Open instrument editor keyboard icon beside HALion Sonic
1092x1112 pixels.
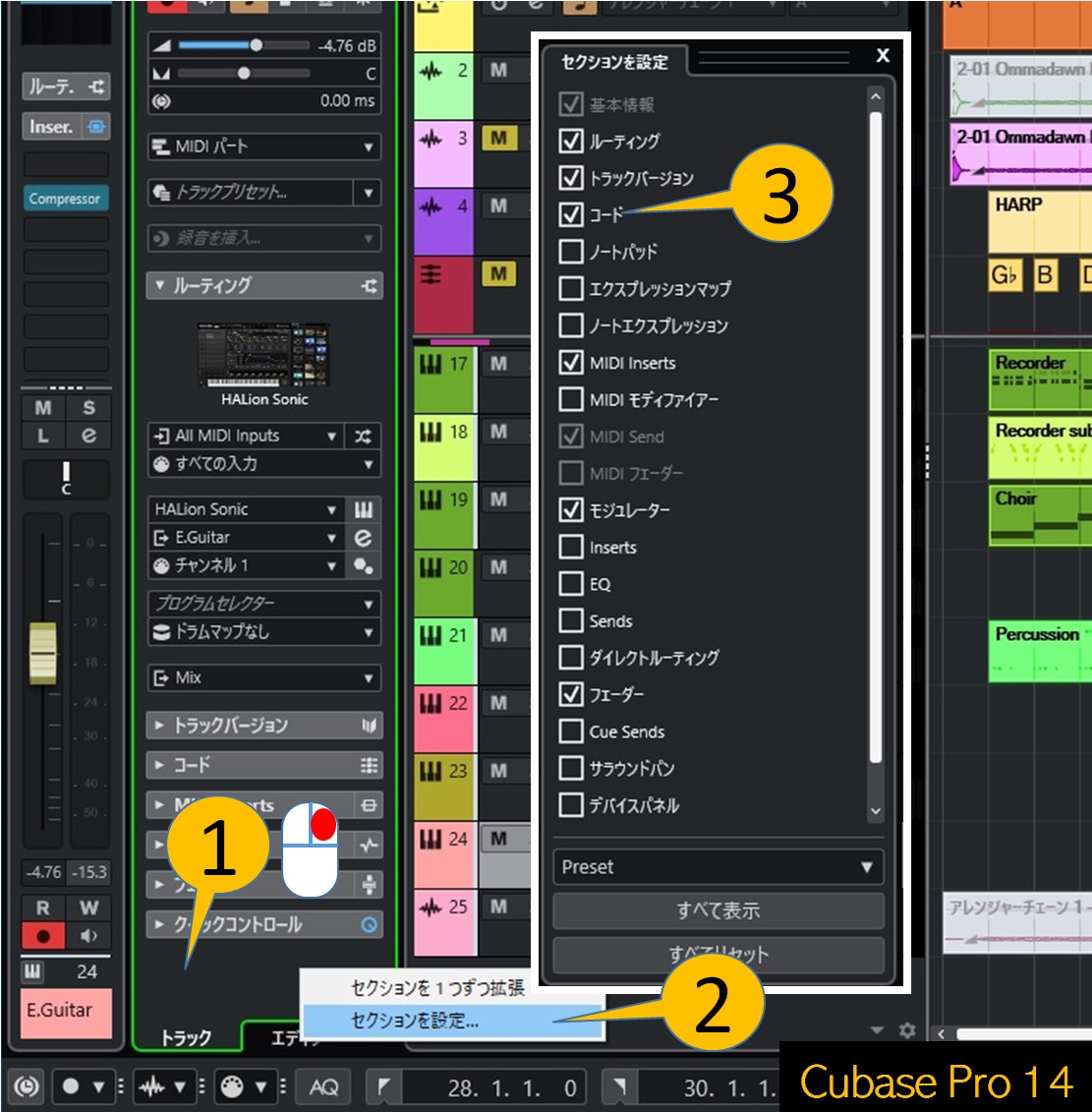pyautogui.click(x=363, y=509)
